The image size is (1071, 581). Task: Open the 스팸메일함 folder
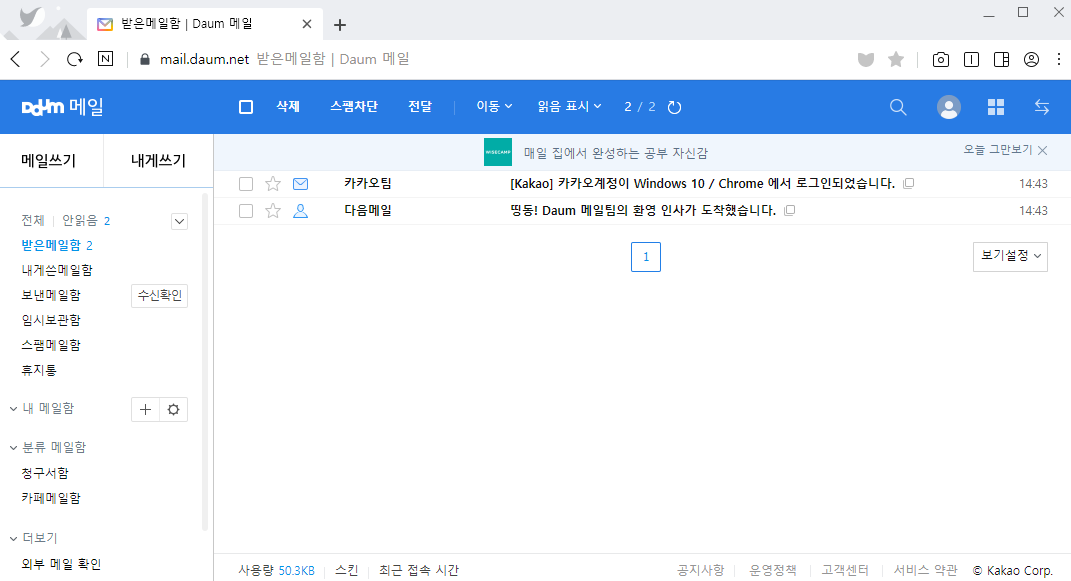(x=51, y=345)
